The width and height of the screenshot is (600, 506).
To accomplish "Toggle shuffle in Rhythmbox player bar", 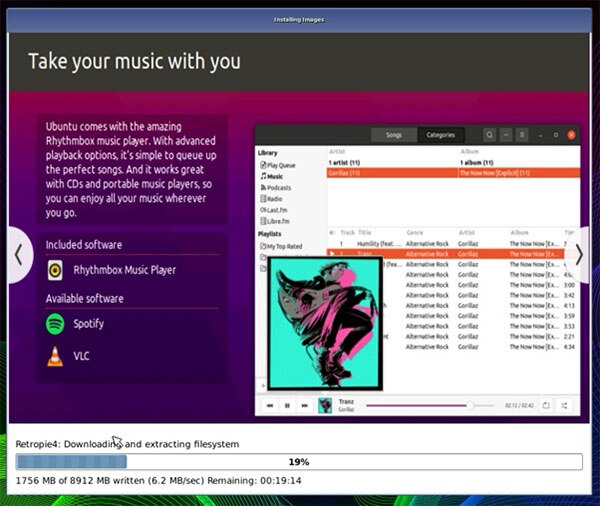I will pos(564,405).
